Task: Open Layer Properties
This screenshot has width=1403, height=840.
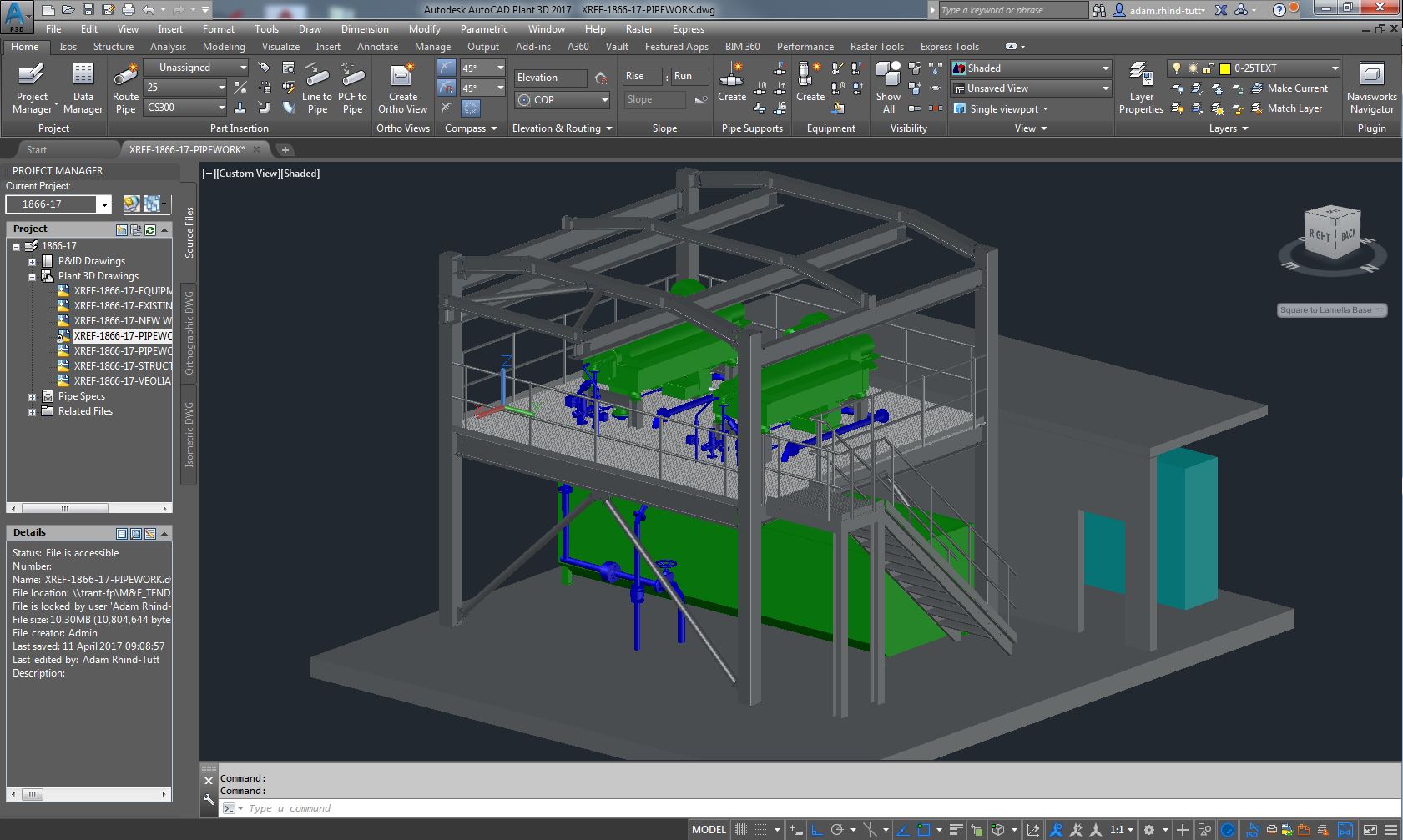Action: coord(1141,88)
